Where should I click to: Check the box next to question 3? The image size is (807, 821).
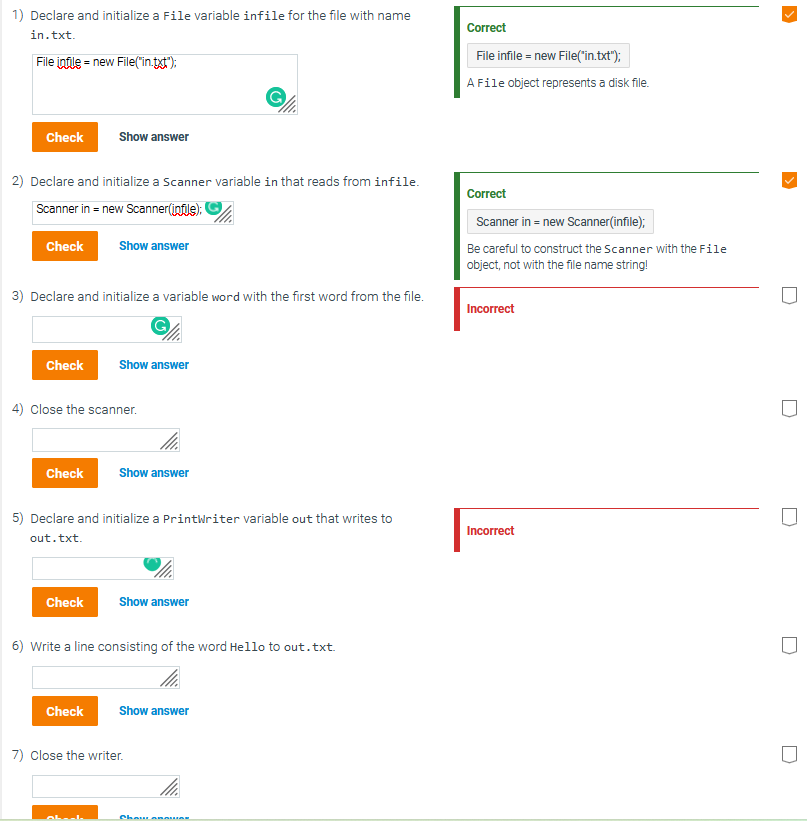(x=789, y=295)
